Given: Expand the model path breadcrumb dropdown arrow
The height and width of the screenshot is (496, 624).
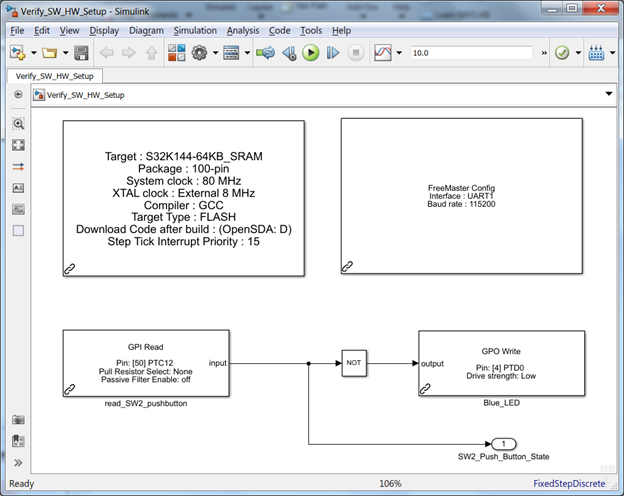Looking at the screenshot, I should coord(608,94).
